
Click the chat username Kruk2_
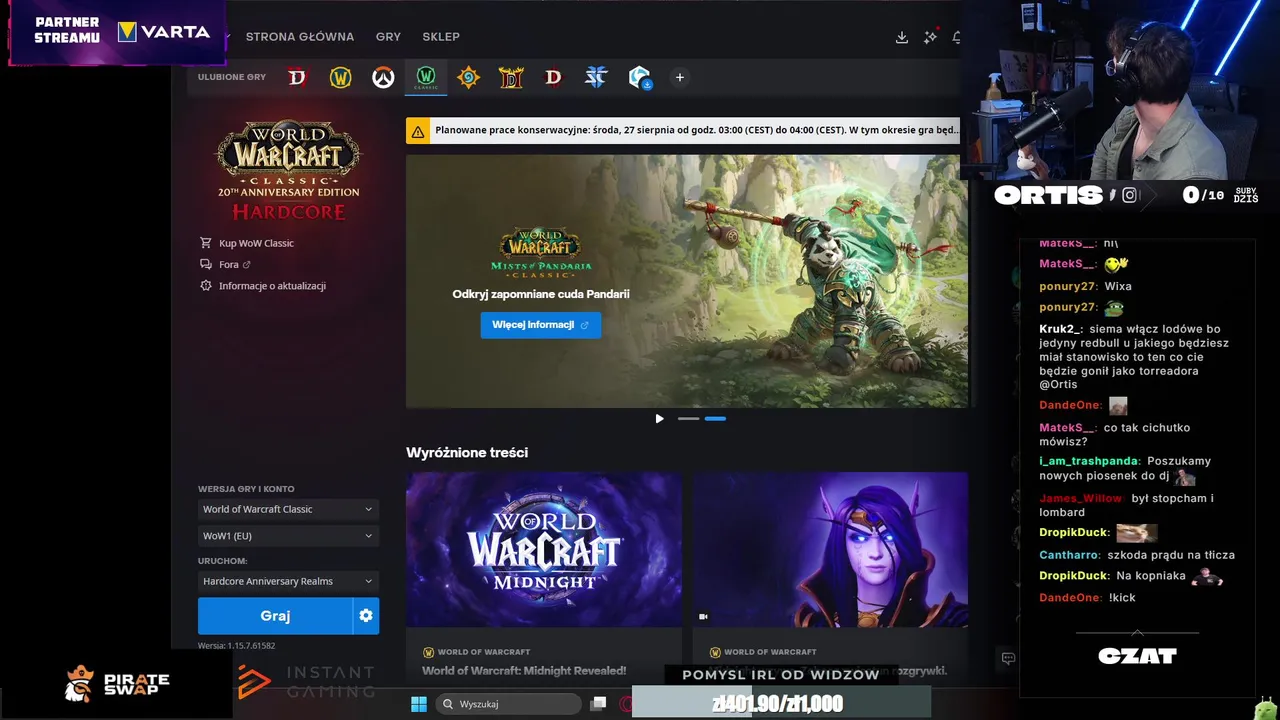pos(1060,329)
